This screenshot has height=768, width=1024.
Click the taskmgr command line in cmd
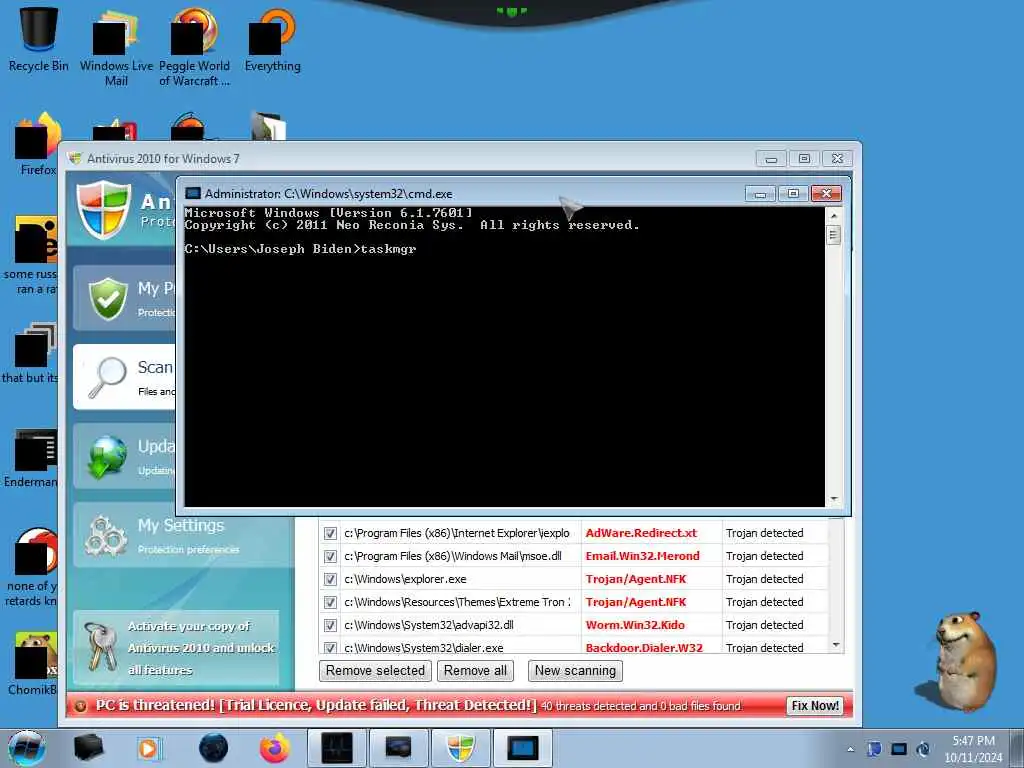(x=300, y=249)
